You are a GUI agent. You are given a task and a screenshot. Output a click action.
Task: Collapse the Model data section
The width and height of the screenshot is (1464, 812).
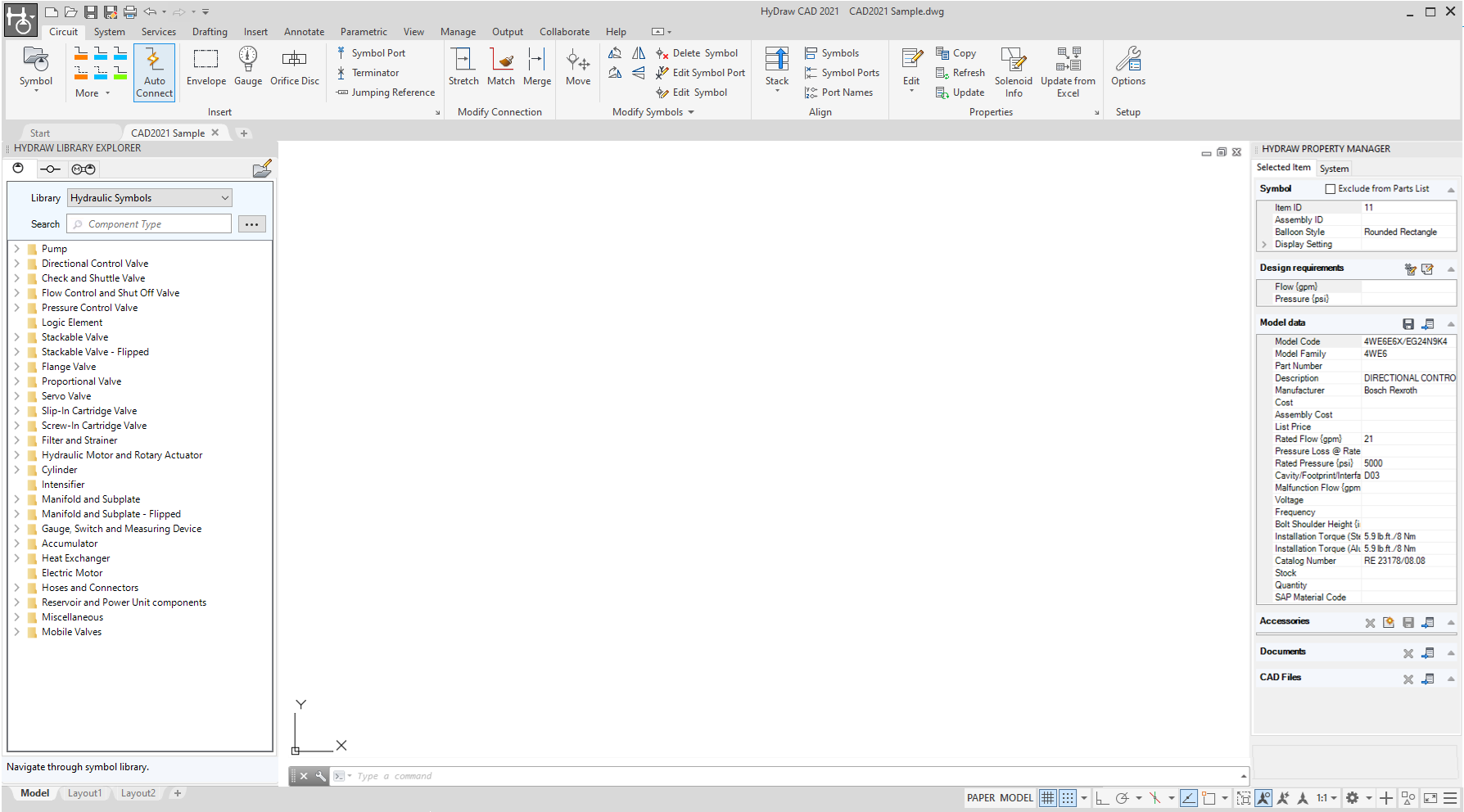coord(1451,324)
